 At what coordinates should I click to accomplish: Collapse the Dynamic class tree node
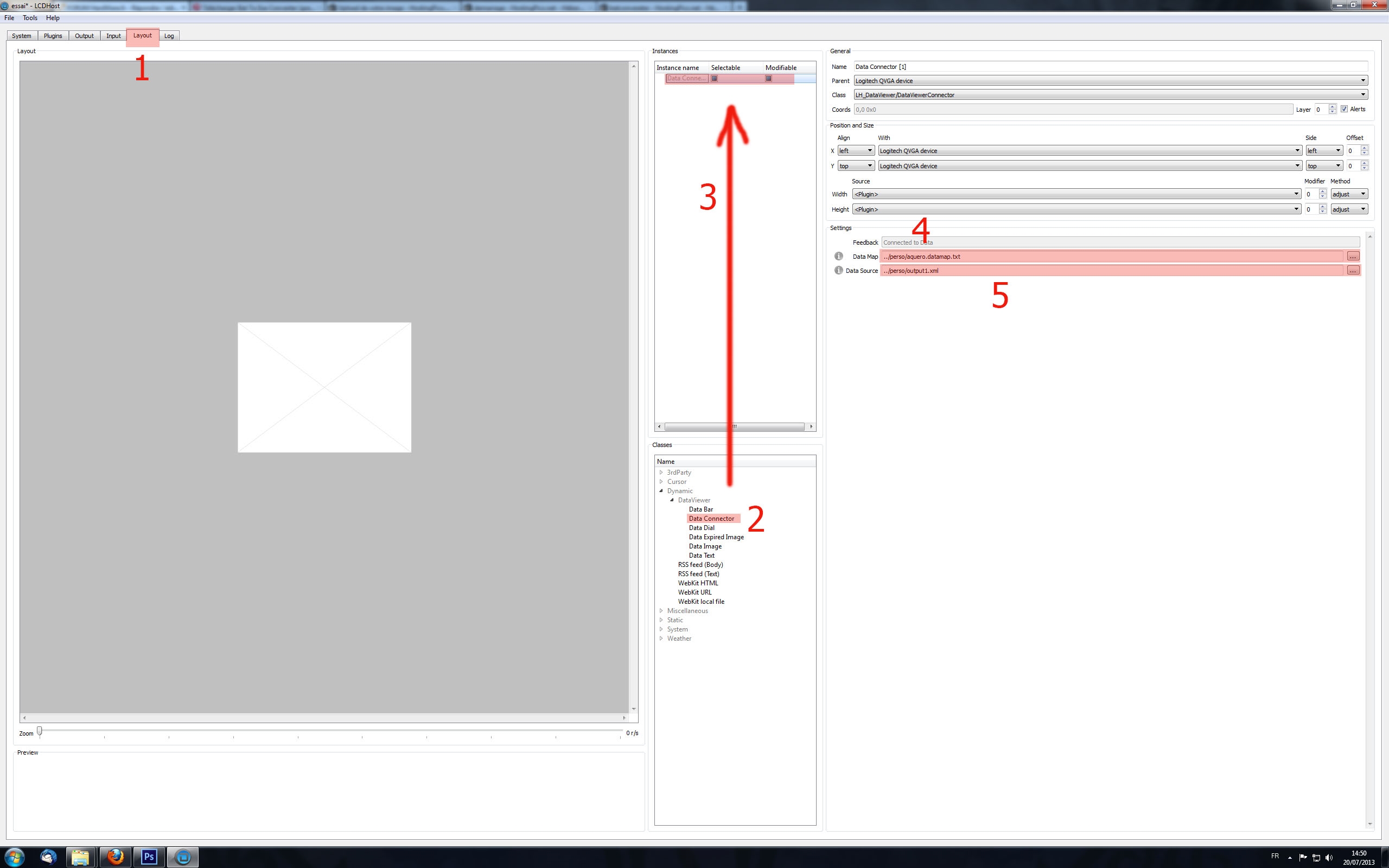coord(661,491)
